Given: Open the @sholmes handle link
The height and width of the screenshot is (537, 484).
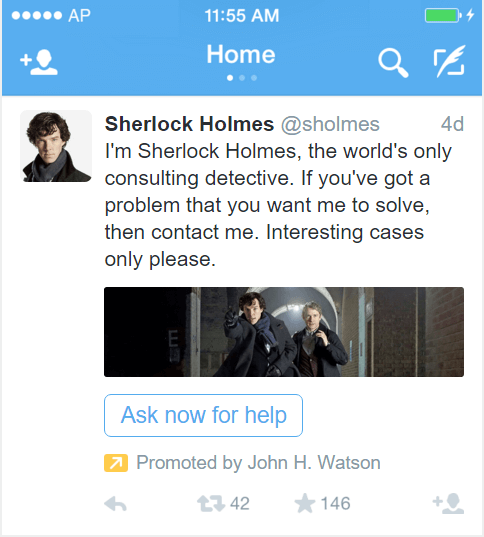Looking at the screenshot, I should 330,124.
